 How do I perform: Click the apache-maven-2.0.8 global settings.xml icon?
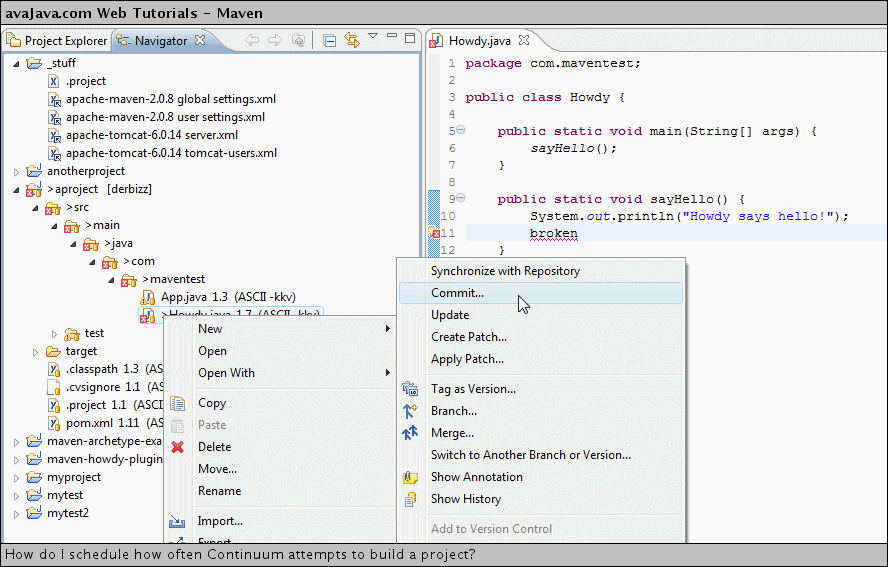pyautogui.click(x=54, y=99)
